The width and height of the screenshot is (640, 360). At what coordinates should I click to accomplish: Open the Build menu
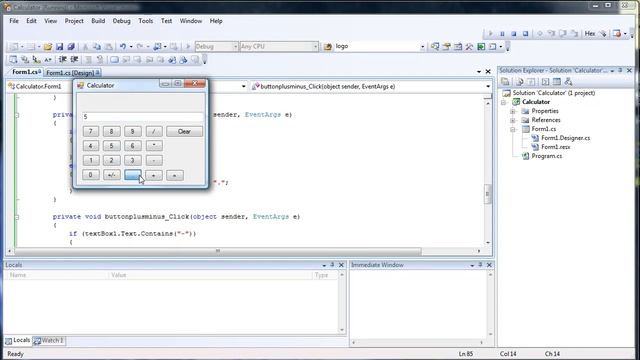[98, 21]
